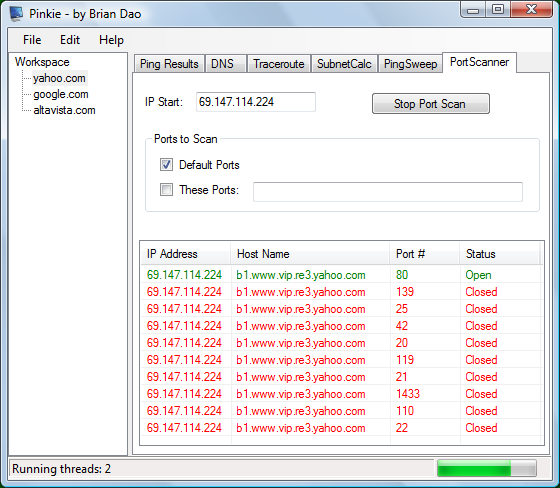
Task: Switch to the SubnetCalc tab
Action: tap(344, 64)
